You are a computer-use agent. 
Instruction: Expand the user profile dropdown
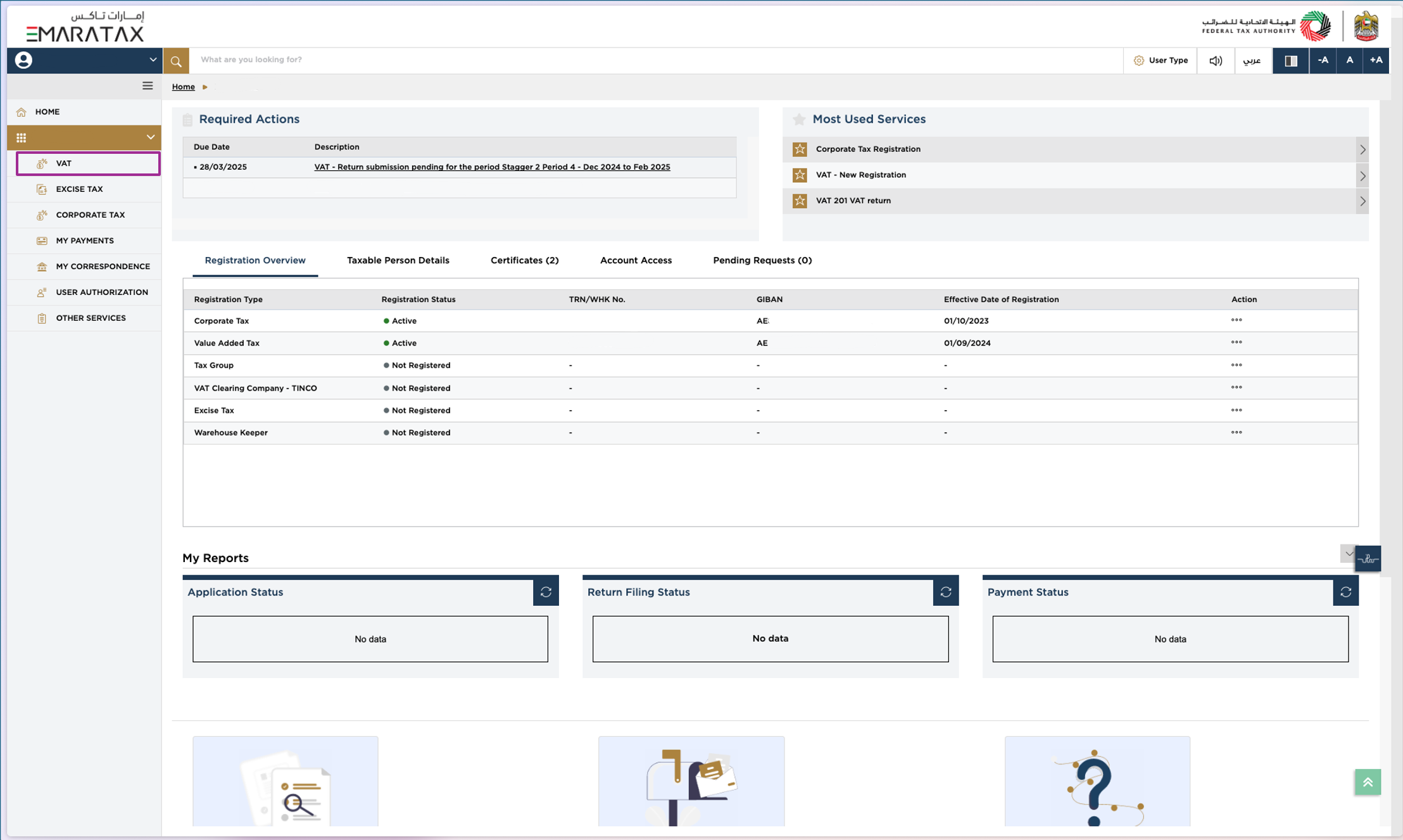(152, 60)
